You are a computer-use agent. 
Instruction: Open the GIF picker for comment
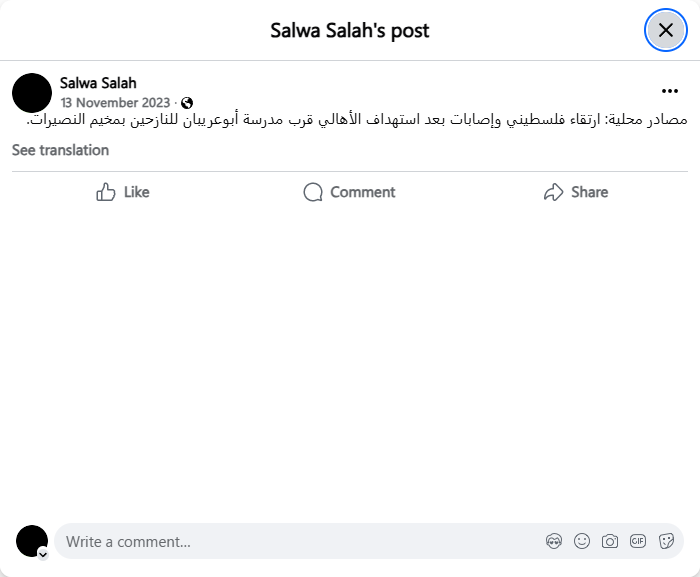pyautogui.click(x=638, y=541)
